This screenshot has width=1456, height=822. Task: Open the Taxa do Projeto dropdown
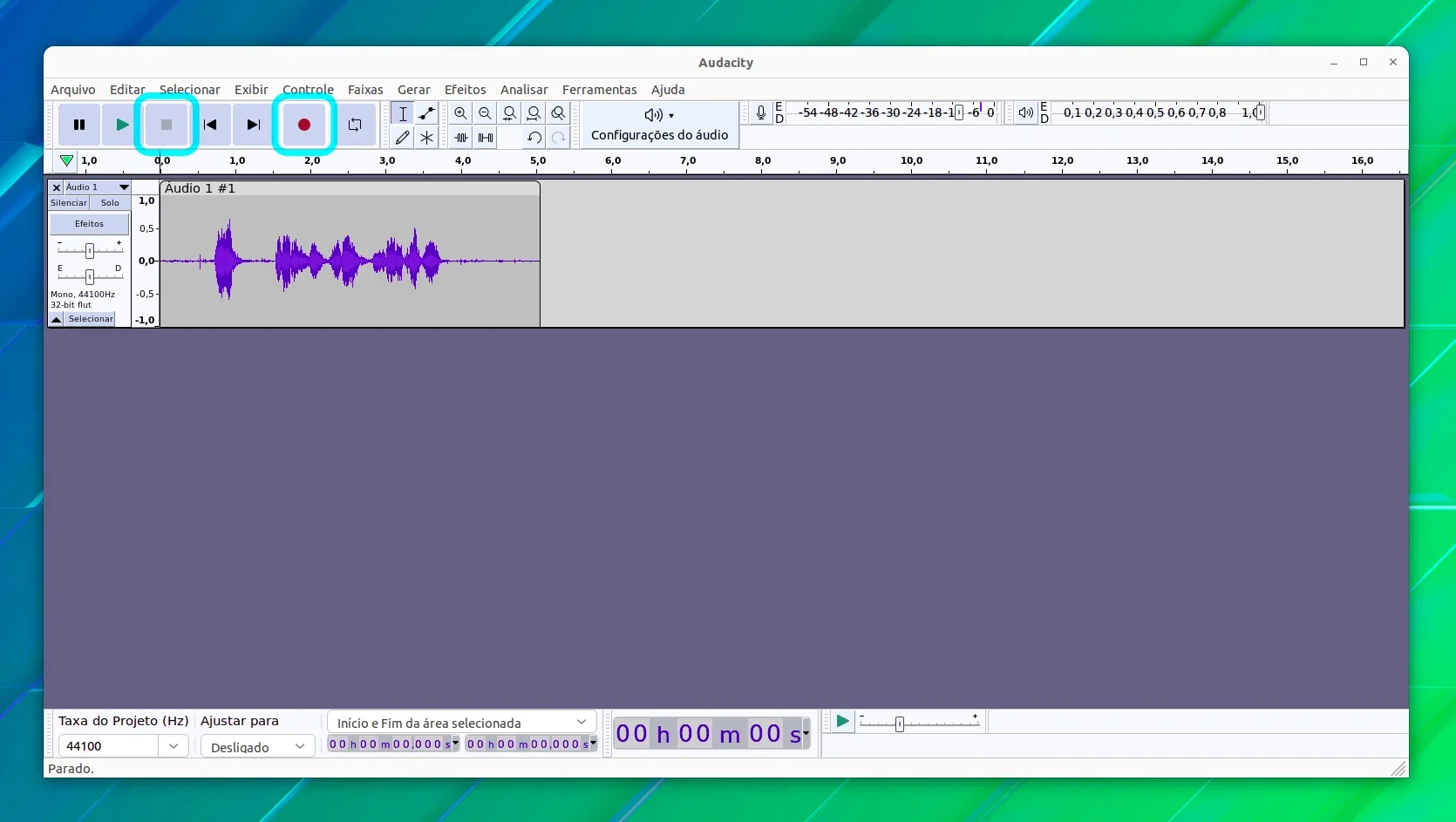pos(173,746)
